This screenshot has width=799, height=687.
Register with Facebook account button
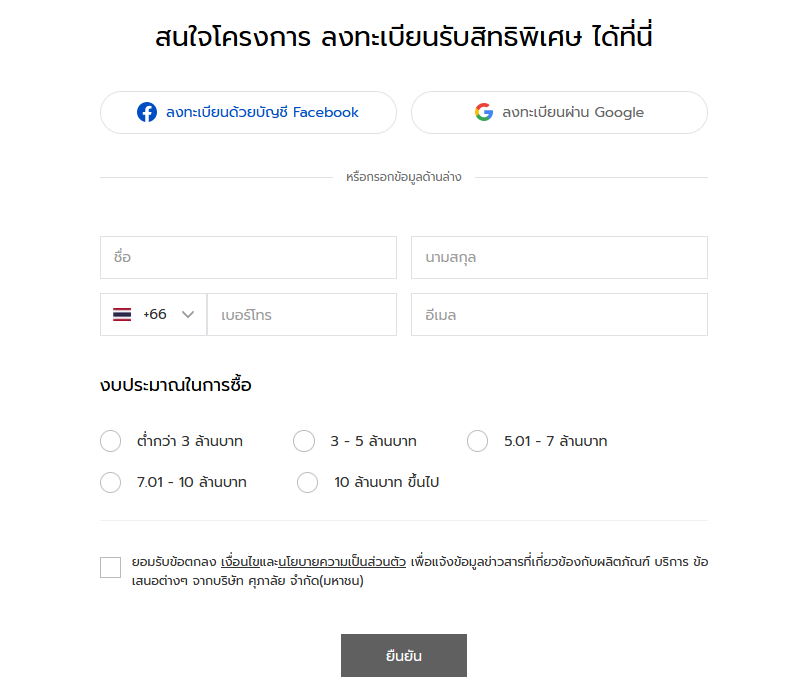pos(248,113)
